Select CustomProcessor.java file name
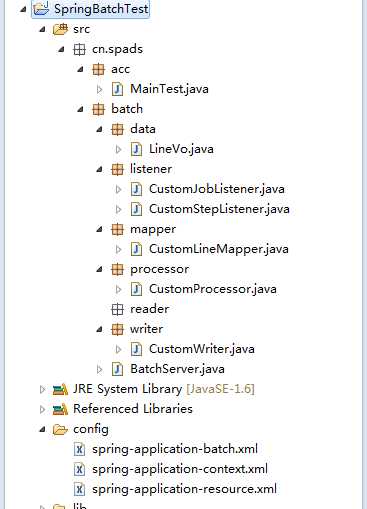The image size is (367, 509). coord(213,289)
